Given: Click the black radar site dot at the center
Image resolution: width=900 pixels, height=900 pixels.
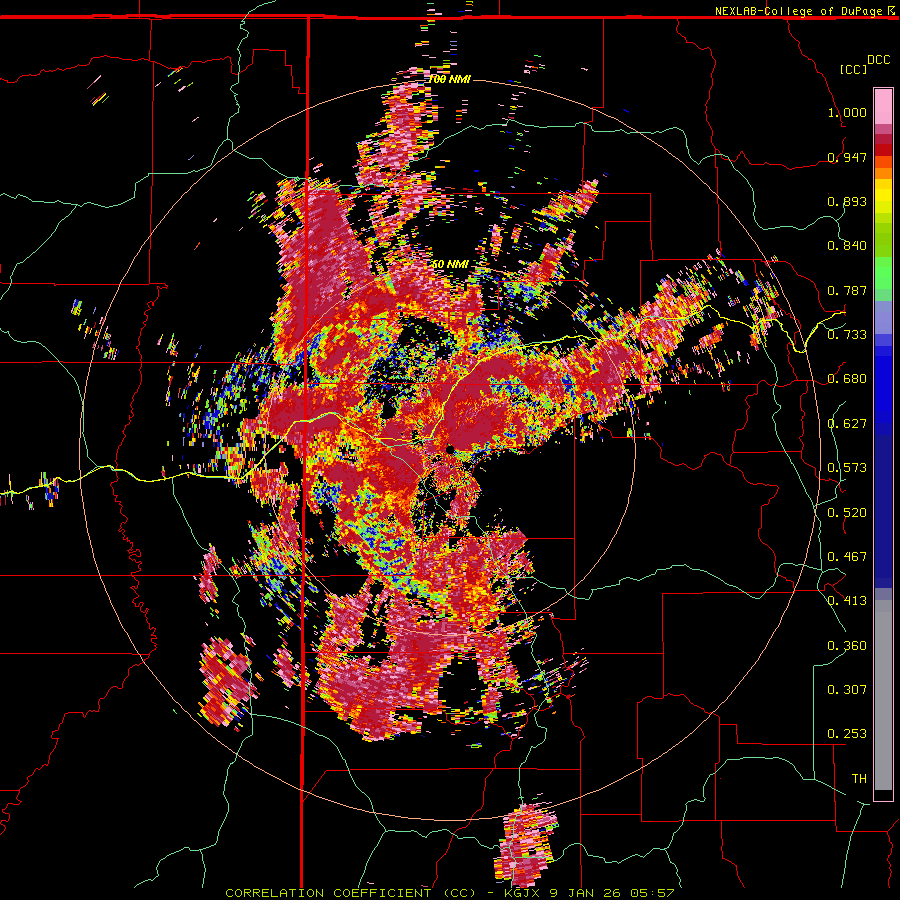Looking at the screenshot, I should click(x=450, y=448).
